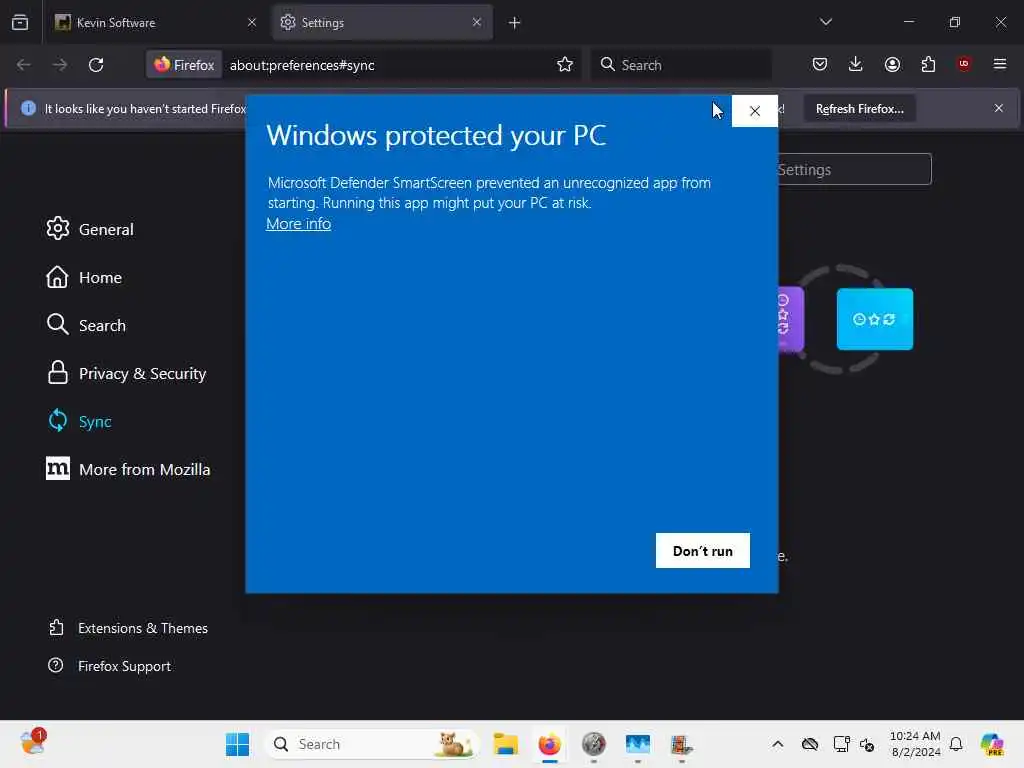The image size is (1024, 768).
Task: Open File Explorer from taskbar
Action: 505,744
